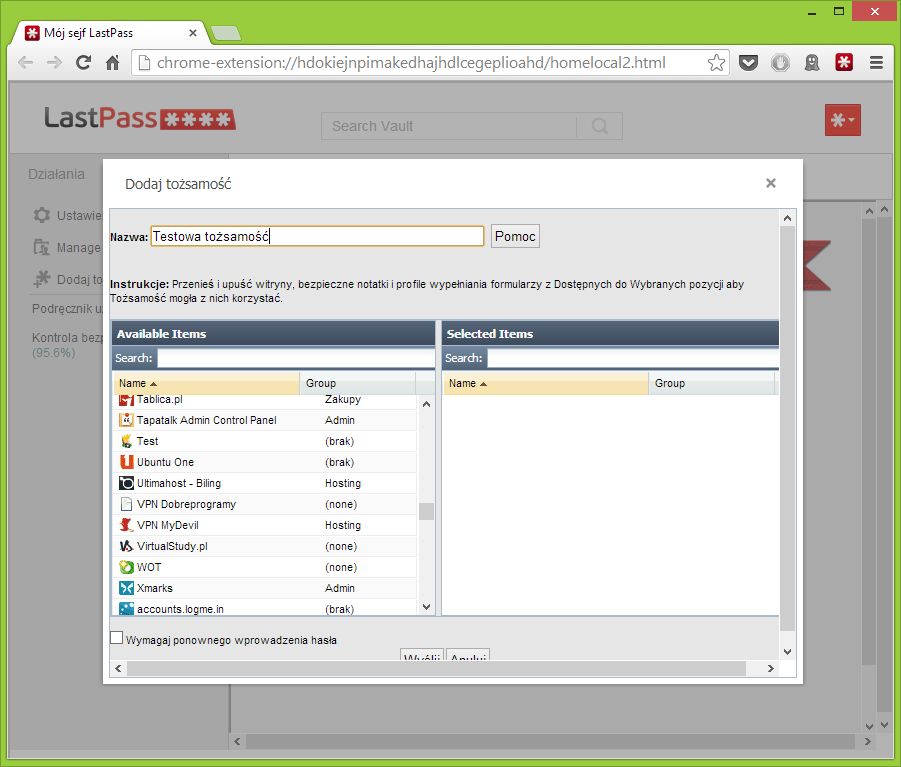Image resolution: width=901 pixels, height=767 pixels.
Task: Open Podręcznik użytkownika sidebar link
Action: pos(67,309)
